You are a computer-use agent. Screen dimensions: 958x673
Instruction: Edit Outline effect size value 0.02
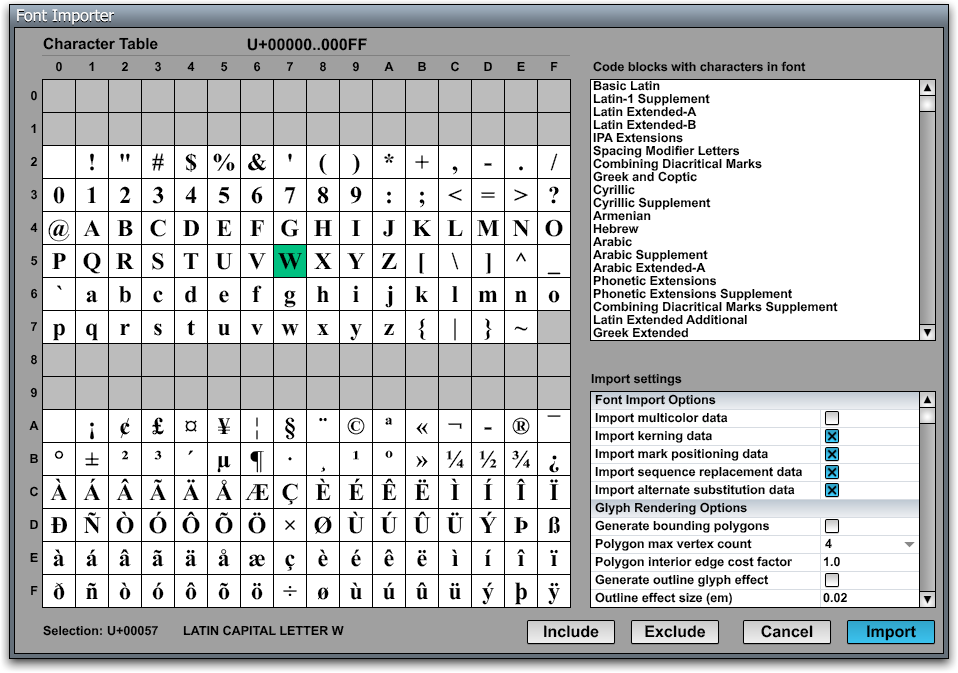click(869, 598)
